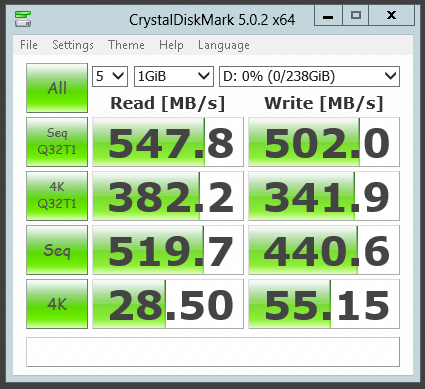Click the CrystalDiskMark app icon in title bar
Screen dimensions: 425x389
(x=23, y=19)
